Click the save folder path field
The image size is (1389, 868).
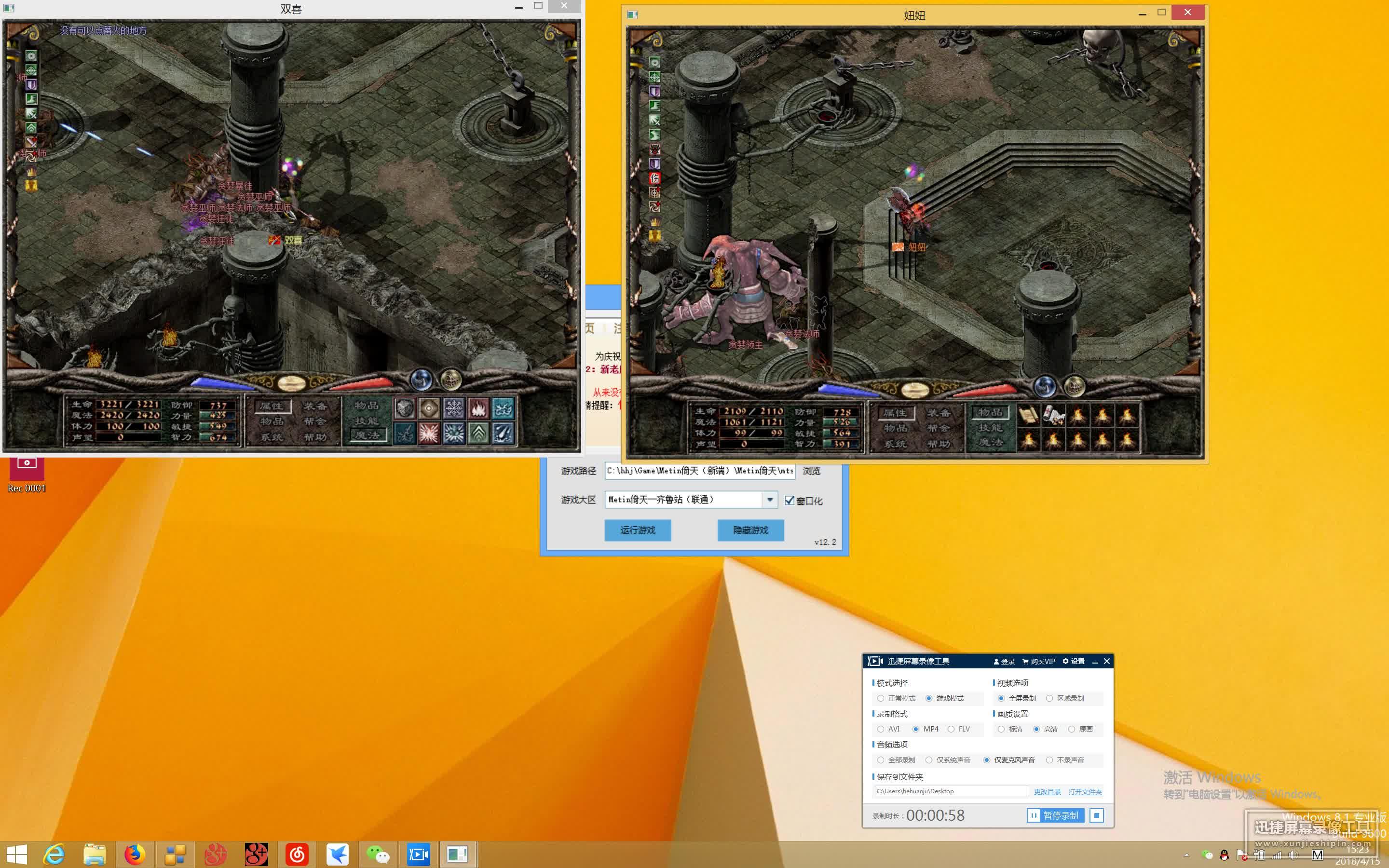click(951, 791)
